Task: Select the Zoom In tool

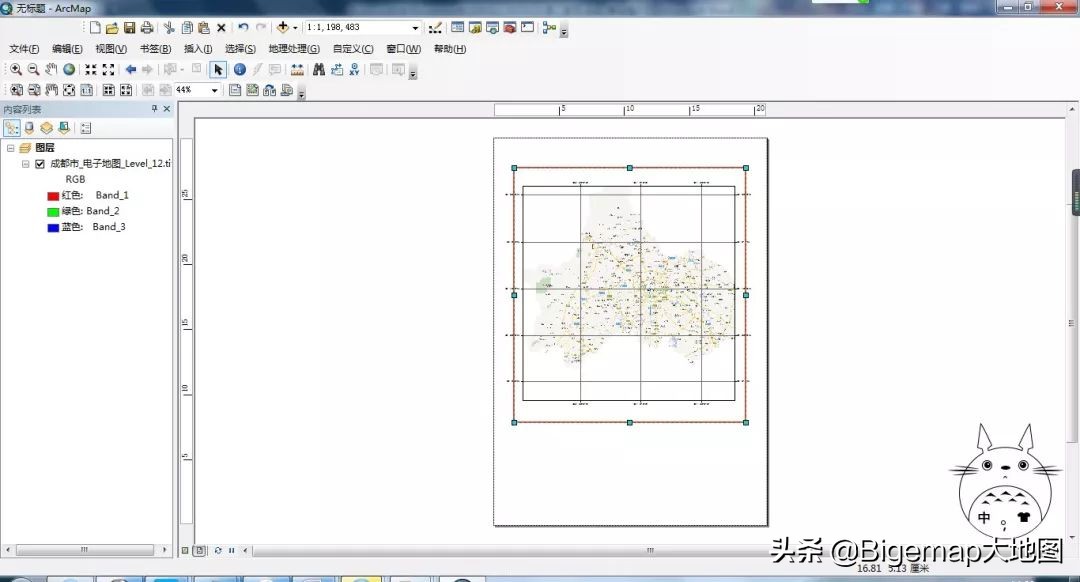Action: (16, 70)
